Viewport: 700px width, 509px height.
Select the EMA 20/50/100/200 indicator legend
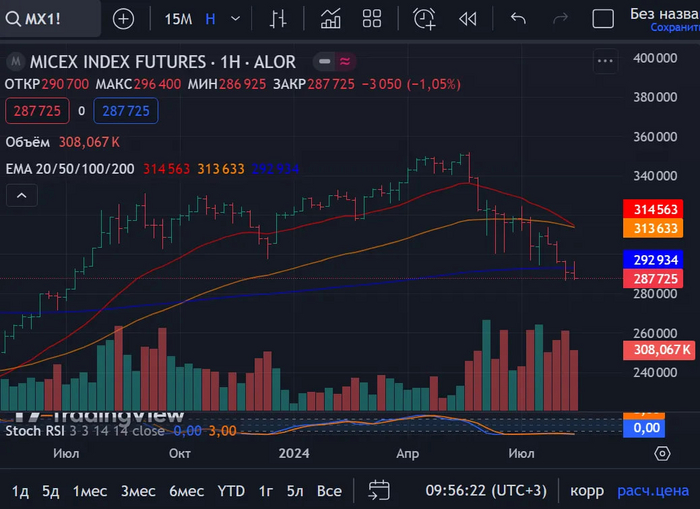(70, 169)
